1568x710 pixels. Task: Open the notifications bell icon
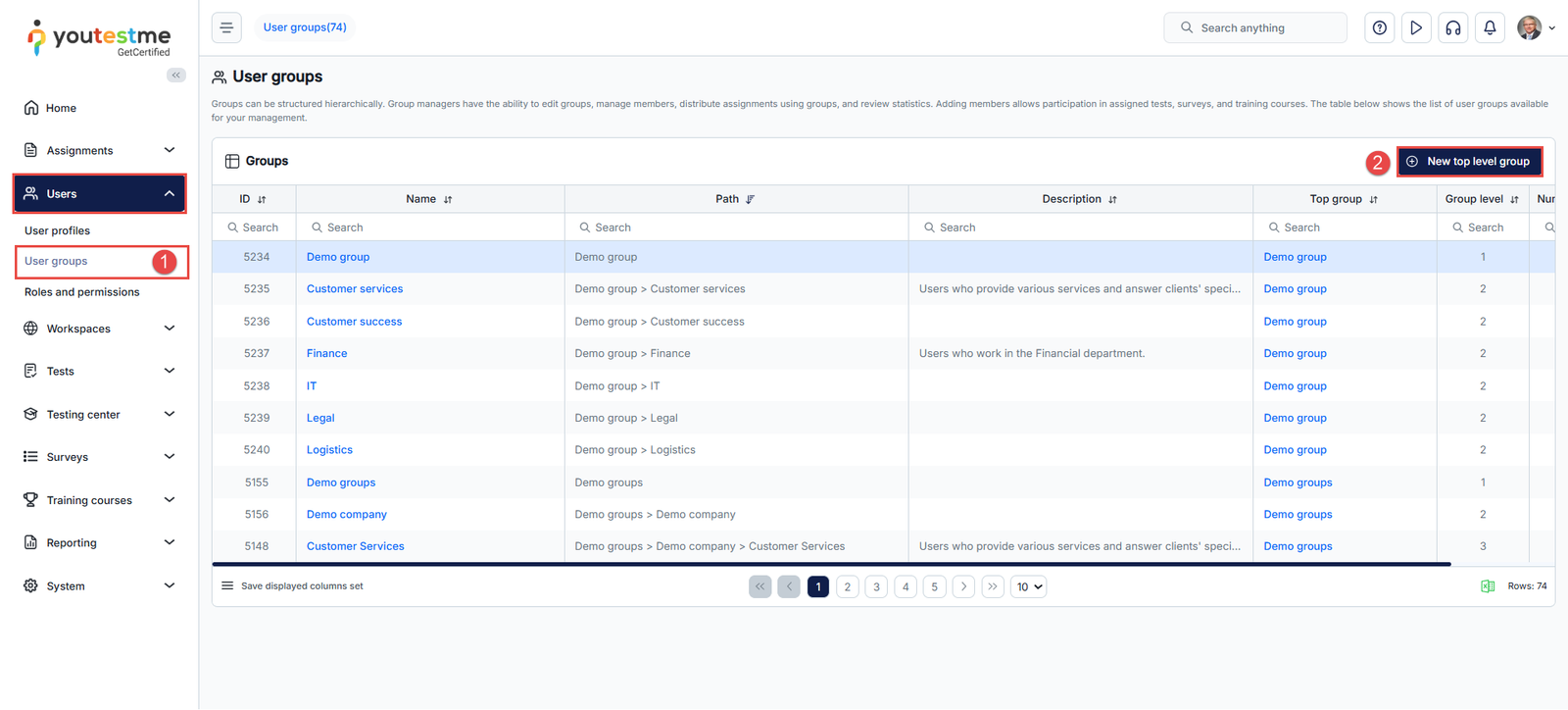1490,27
